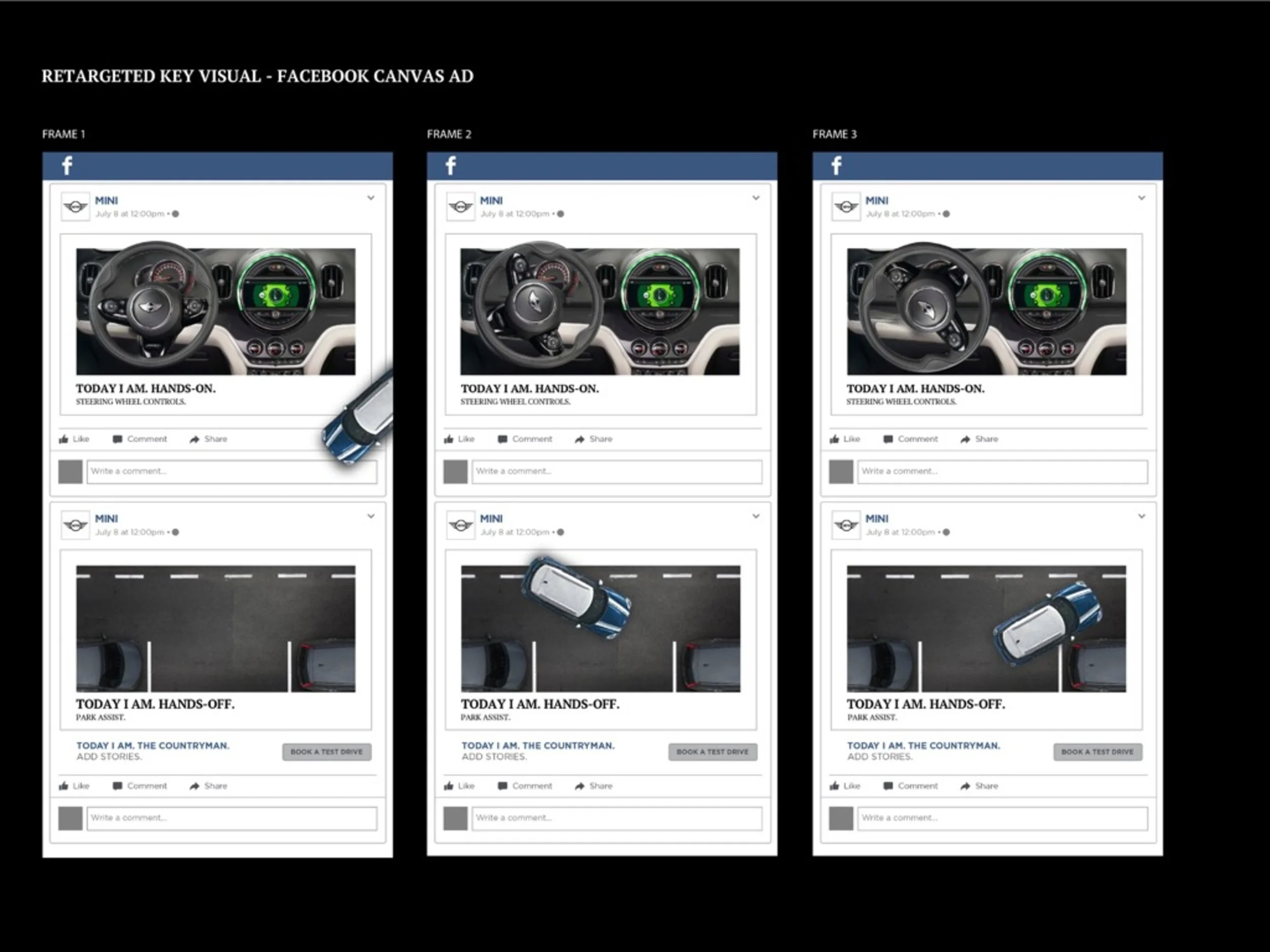The height and width of the screenshot is (952, 1270).
Task: Click the Facebook logo in Frame 1 header
Action: (67, 166)
